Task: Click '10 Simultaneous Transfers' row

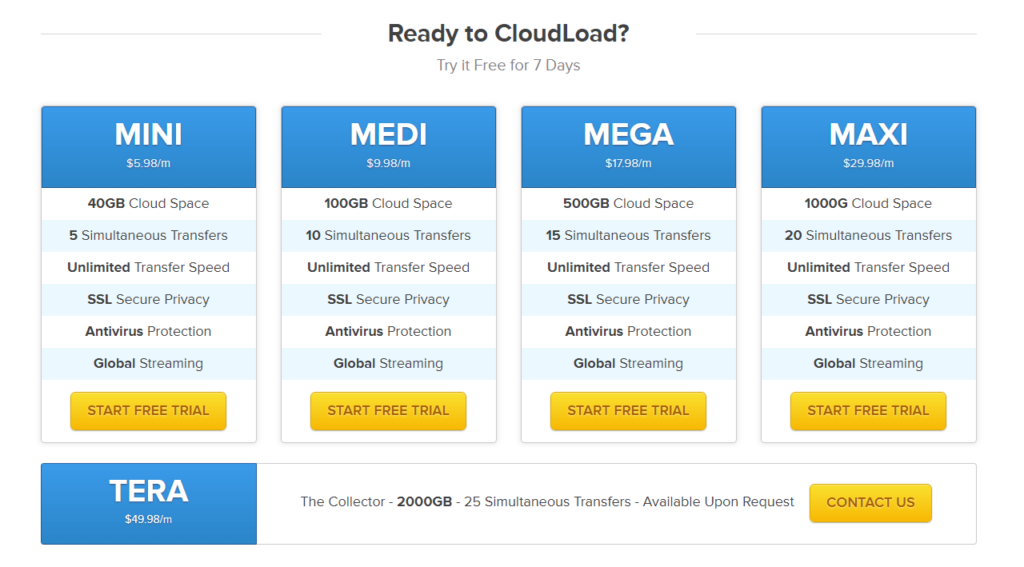Action: (x=388, y=236)
